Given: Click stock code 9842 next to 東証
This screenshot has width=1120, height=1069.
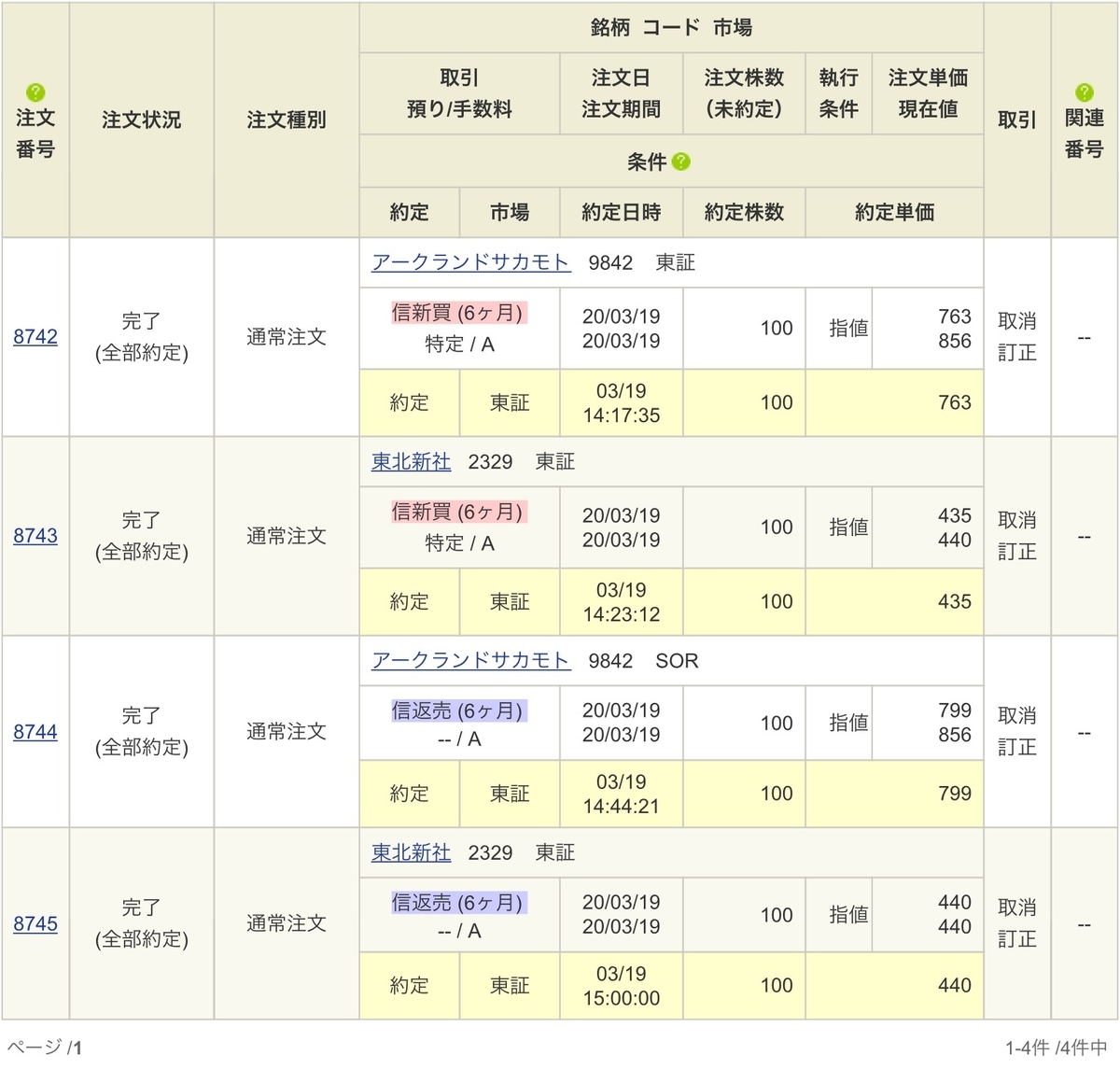Looking at the screenshot, I should (610, 263).
